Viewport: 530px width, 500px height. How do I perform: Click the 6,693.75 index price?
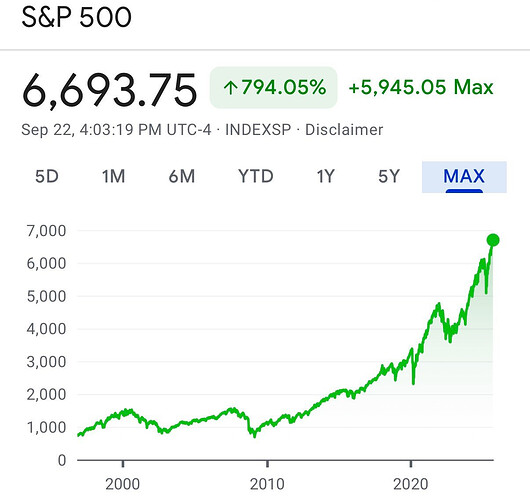coord(109,91)
